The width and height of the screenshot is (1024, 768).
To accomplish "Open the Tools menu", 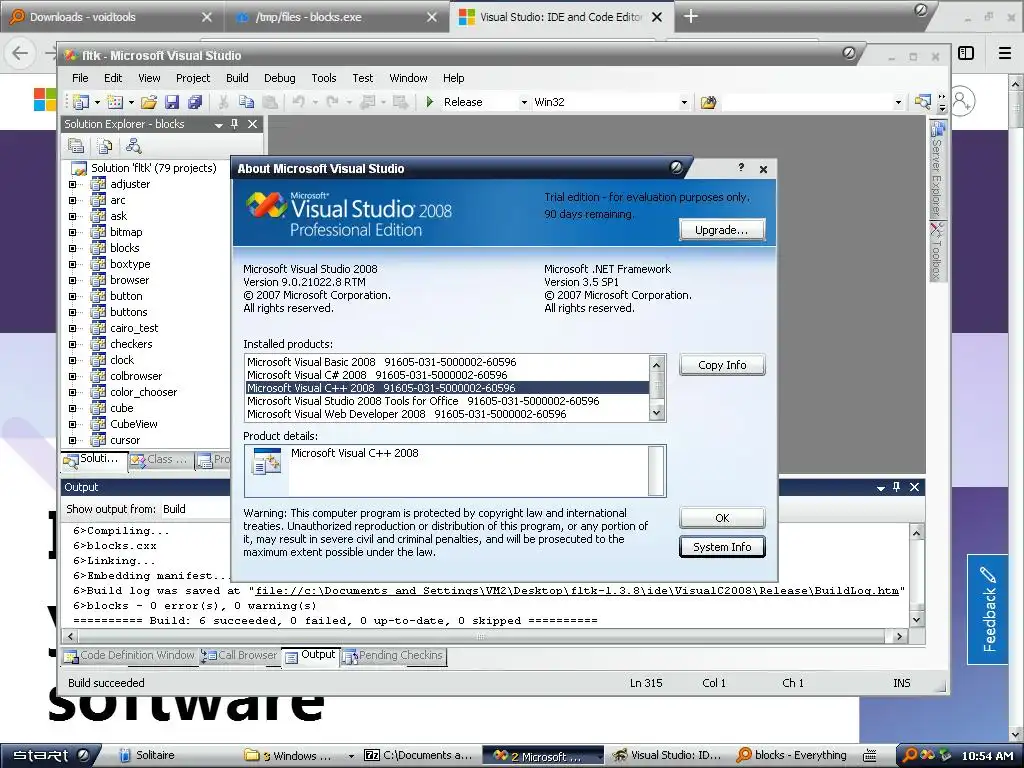I will tap(324, 78).
